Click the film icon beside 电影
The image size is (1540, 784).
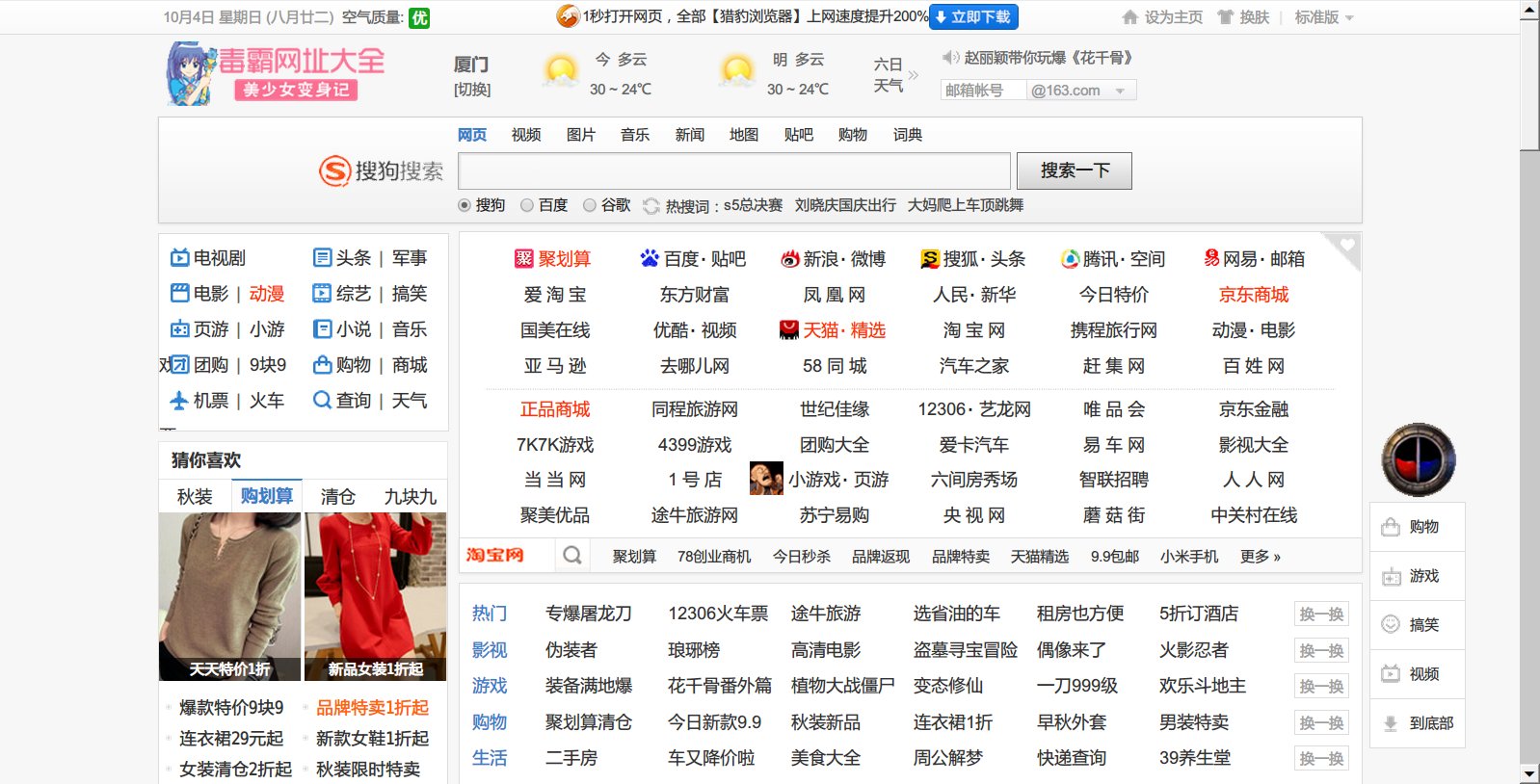(180, 293)
